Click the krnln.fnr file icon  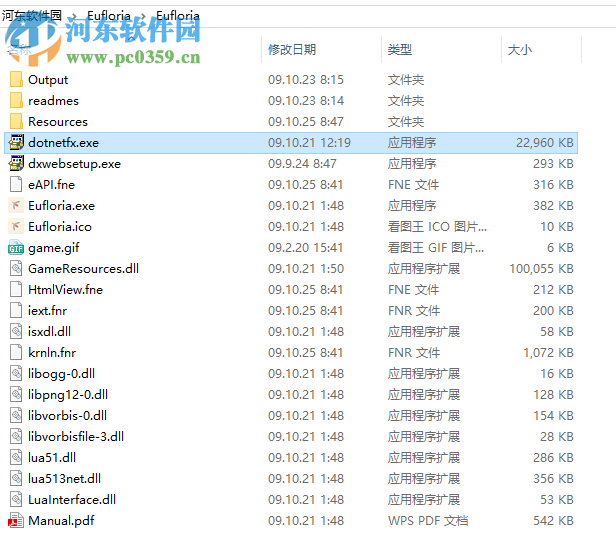[16, 353]
